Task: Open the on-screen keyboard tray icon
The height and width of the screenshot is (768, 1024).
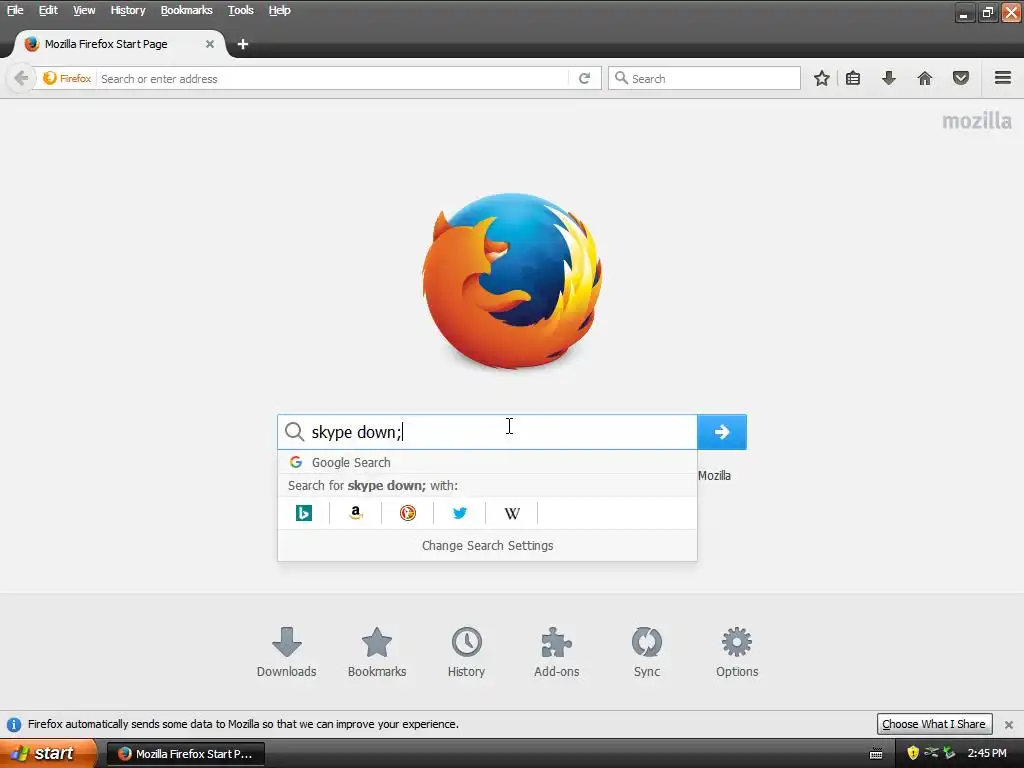Action: pos(876,754)
